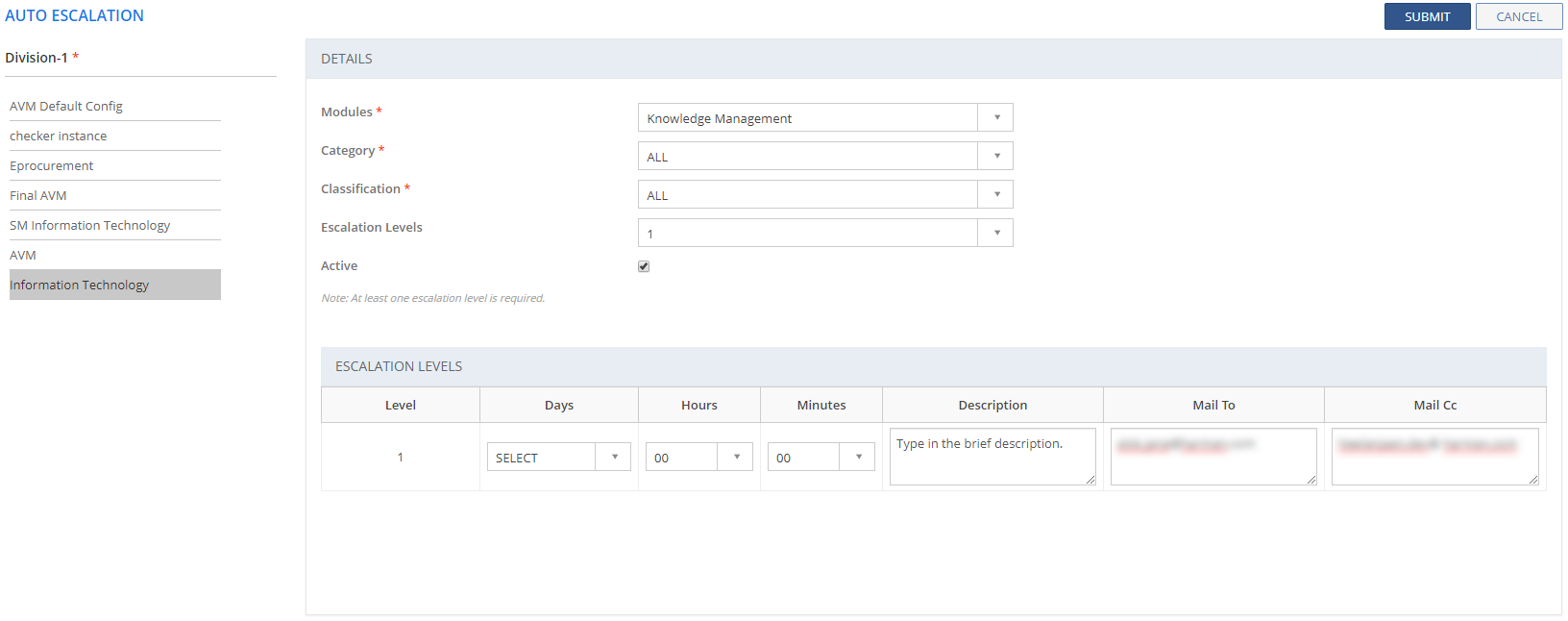1568x621 pixels.
Task: Click the SUBMIT button
Action: tap(1427, 16)
